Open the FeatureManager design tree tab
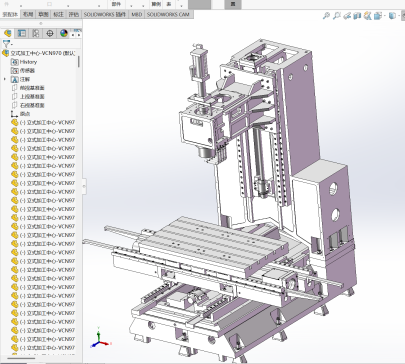Image resolution: width=405 pixels, height=364 pixels. 8,33
